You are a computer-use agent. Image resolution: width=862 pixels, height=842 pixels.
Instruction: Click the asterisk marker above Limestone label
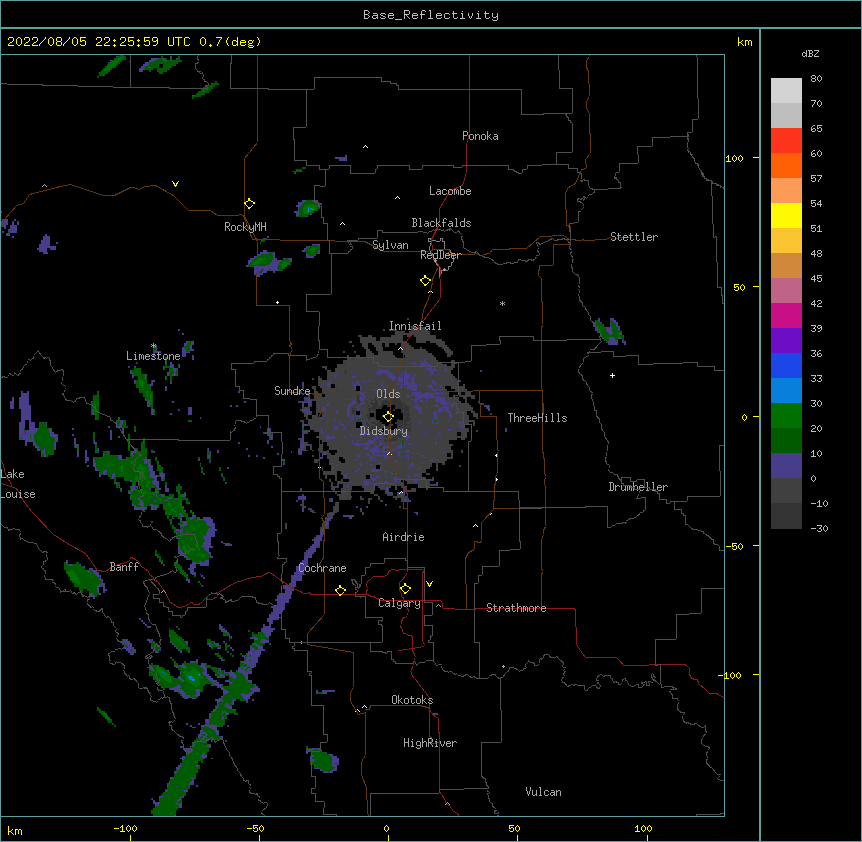(154, 346)
